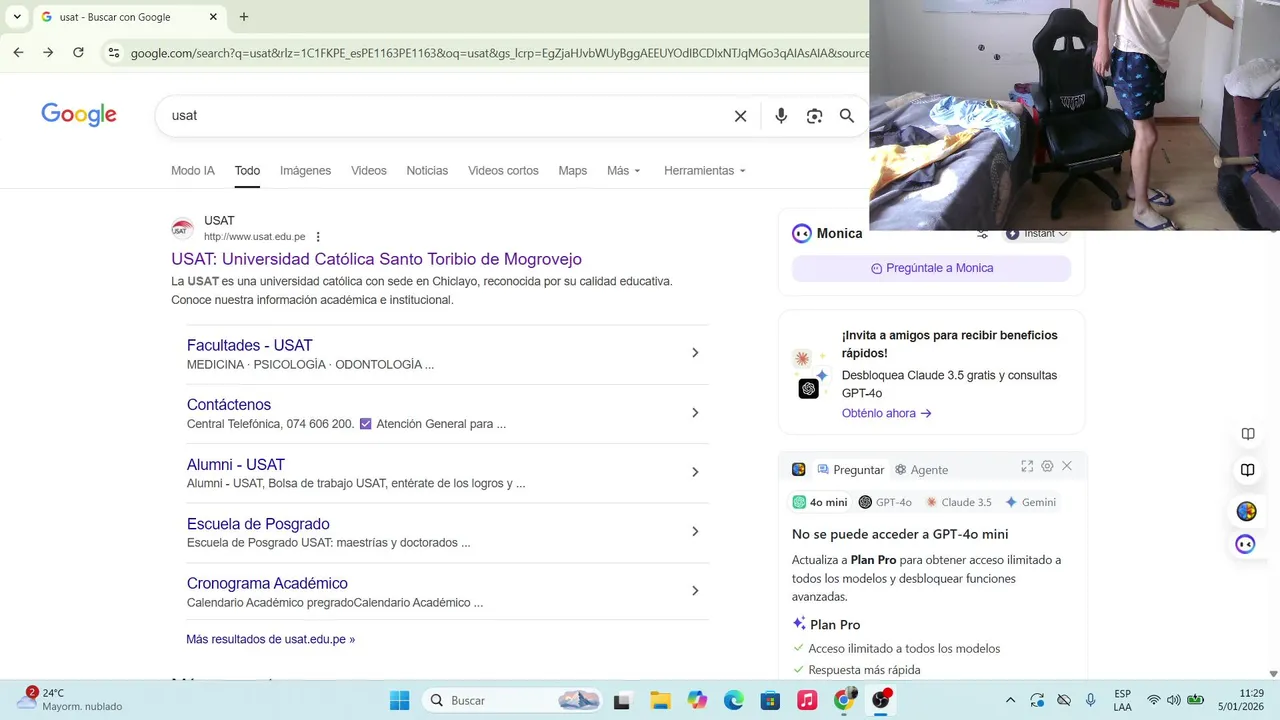The width and height of the screenshot is (1280, 720).
Task: Open three-dot menu beside usat.edu.pe URL
Action: [x=318, y=237]
